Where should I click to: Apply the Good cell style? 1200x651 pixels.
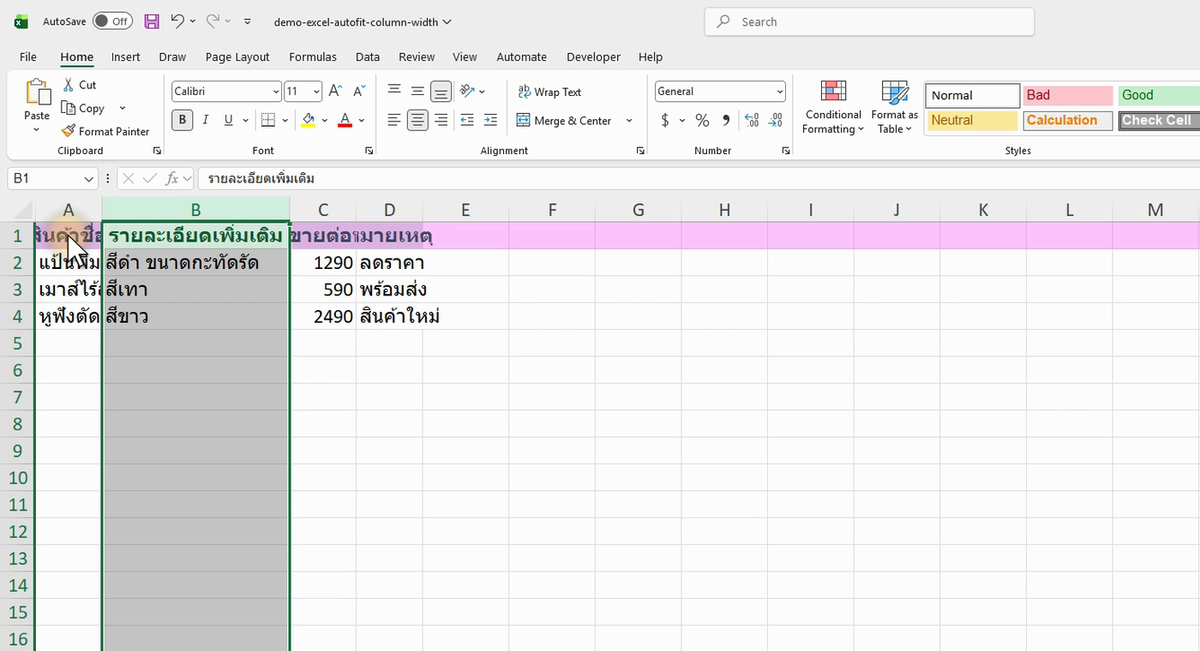point(1159,95)
